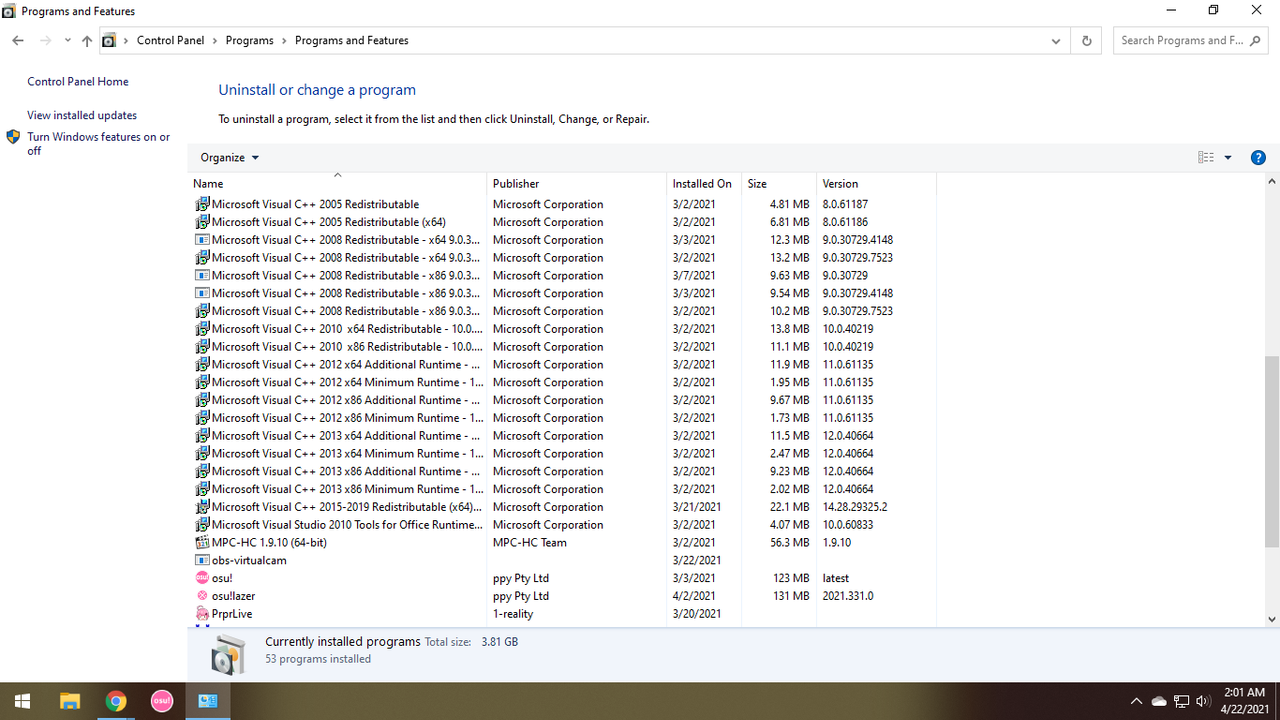Click Control Panel in the breadcrumb
Image resolution: width=1280 pixels, height=720 pixels.
point(170,41)
